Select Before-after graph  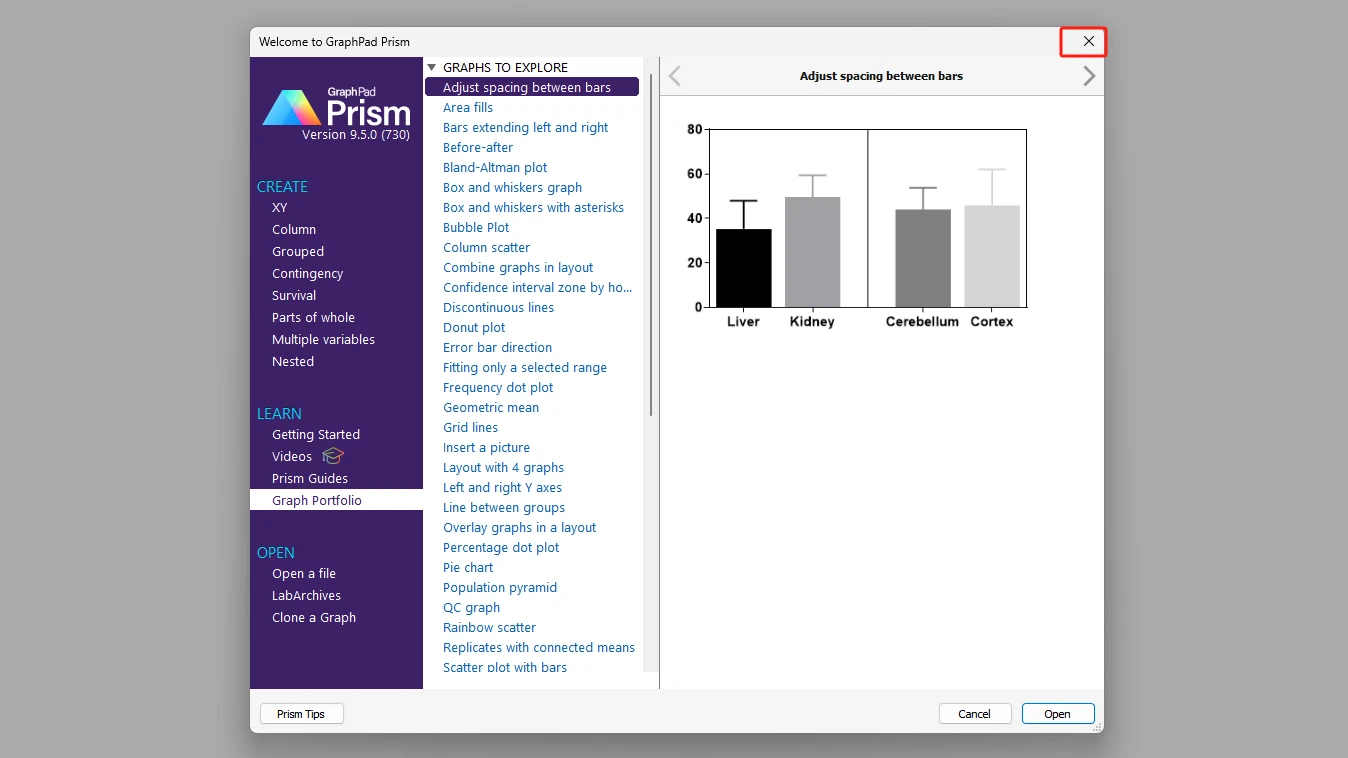pos(478,147)
